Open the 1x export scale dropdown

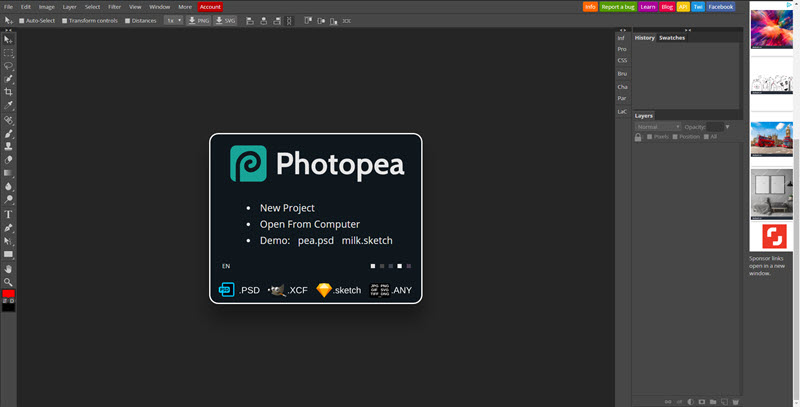click(x=173, y=21)
